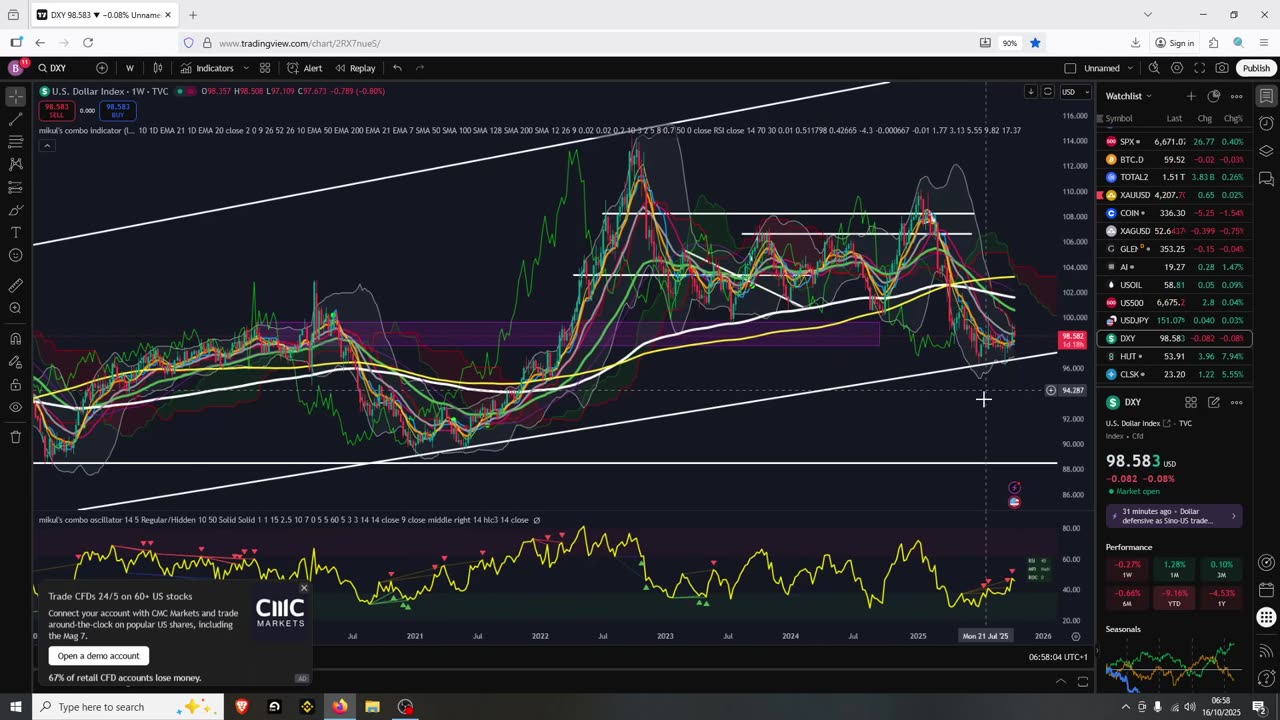Select the zoom in tool
This screenshot has height=720, width=1280.
click(16, 308)
